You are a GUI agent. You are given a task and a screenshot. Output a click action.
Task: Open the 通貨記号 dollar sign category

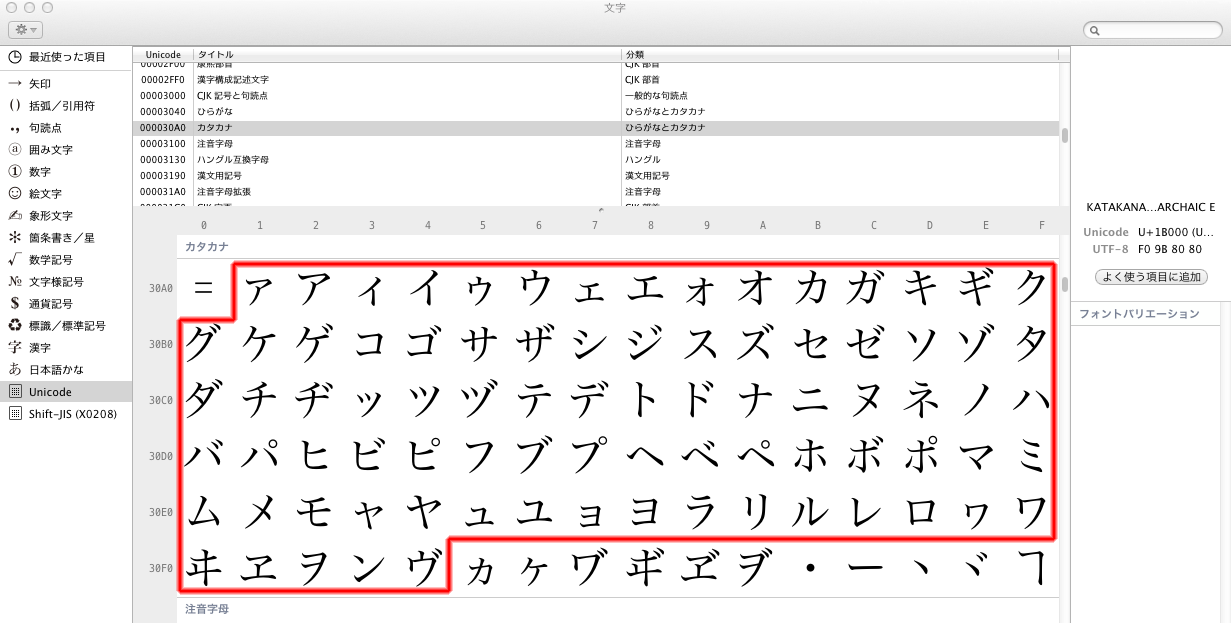tap(15, 304)
